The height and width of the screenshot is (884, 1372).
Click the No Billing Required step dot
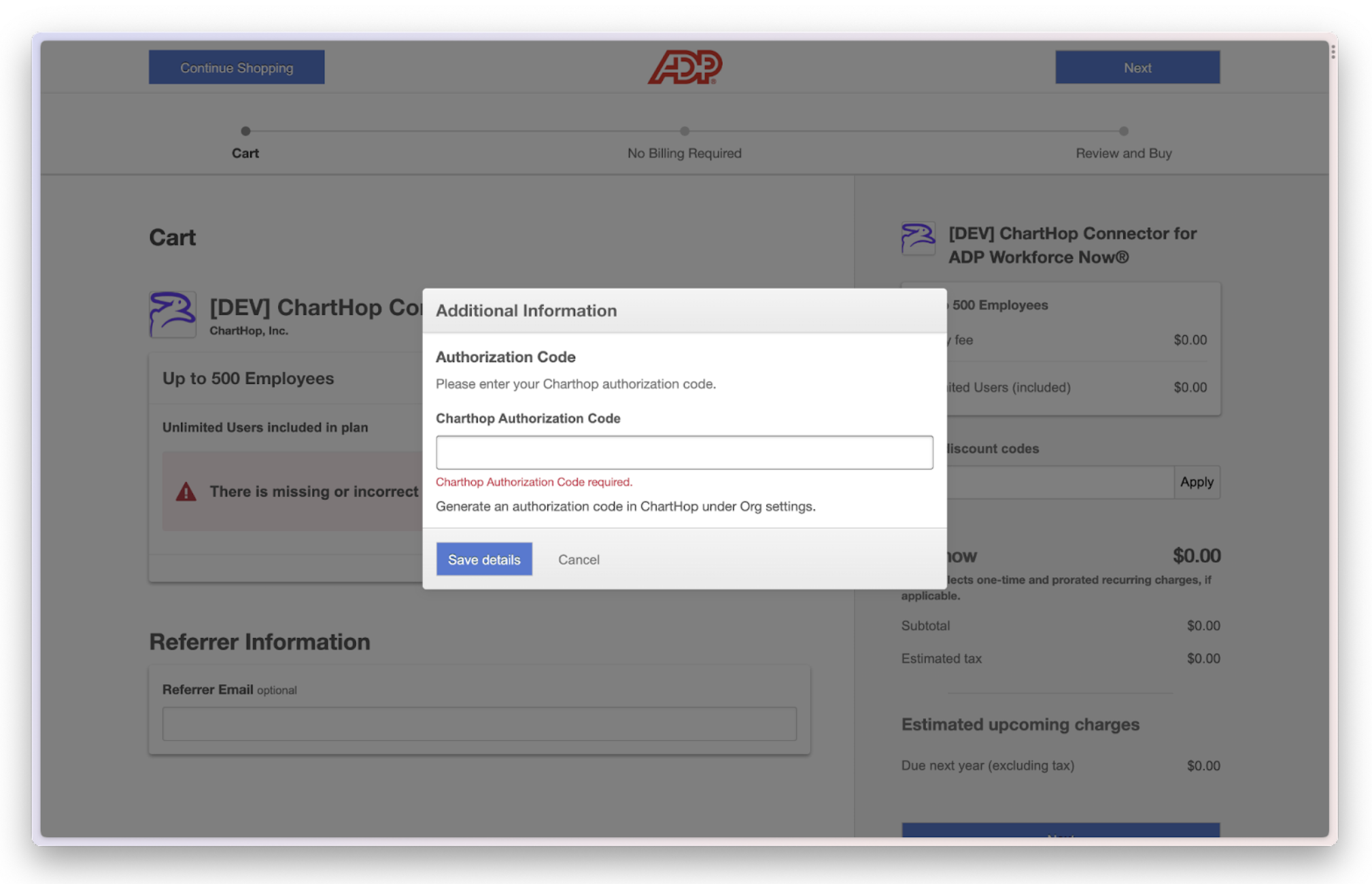tap(685, 131)
